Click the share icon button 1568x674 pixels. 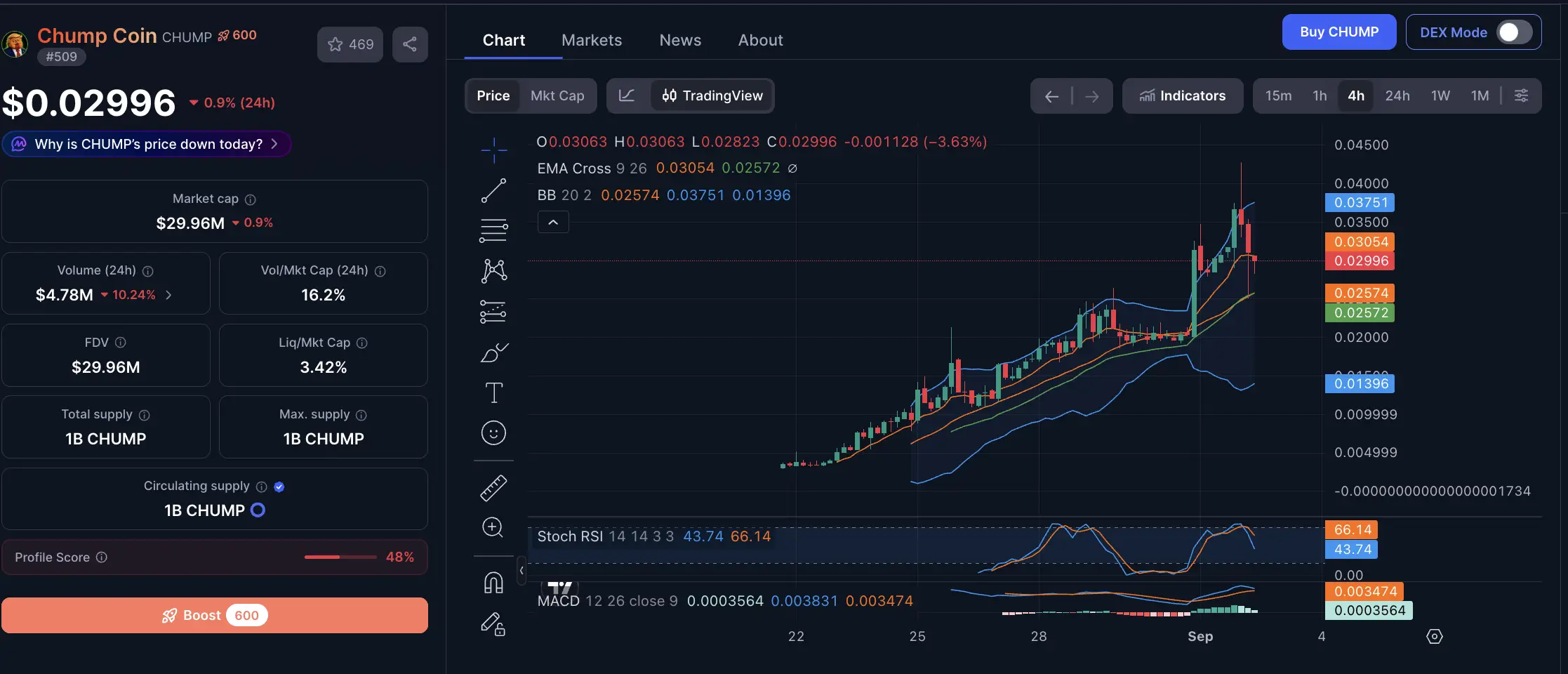[x=410, y=44]
